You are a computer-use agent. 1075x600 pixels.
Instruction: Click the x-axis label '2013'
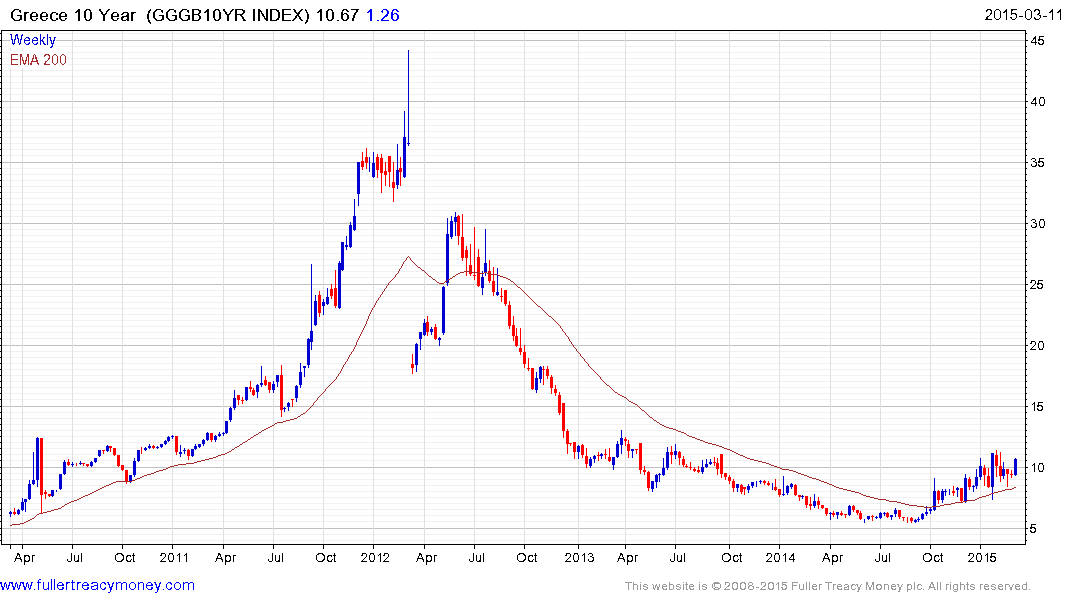pos(579,558)
